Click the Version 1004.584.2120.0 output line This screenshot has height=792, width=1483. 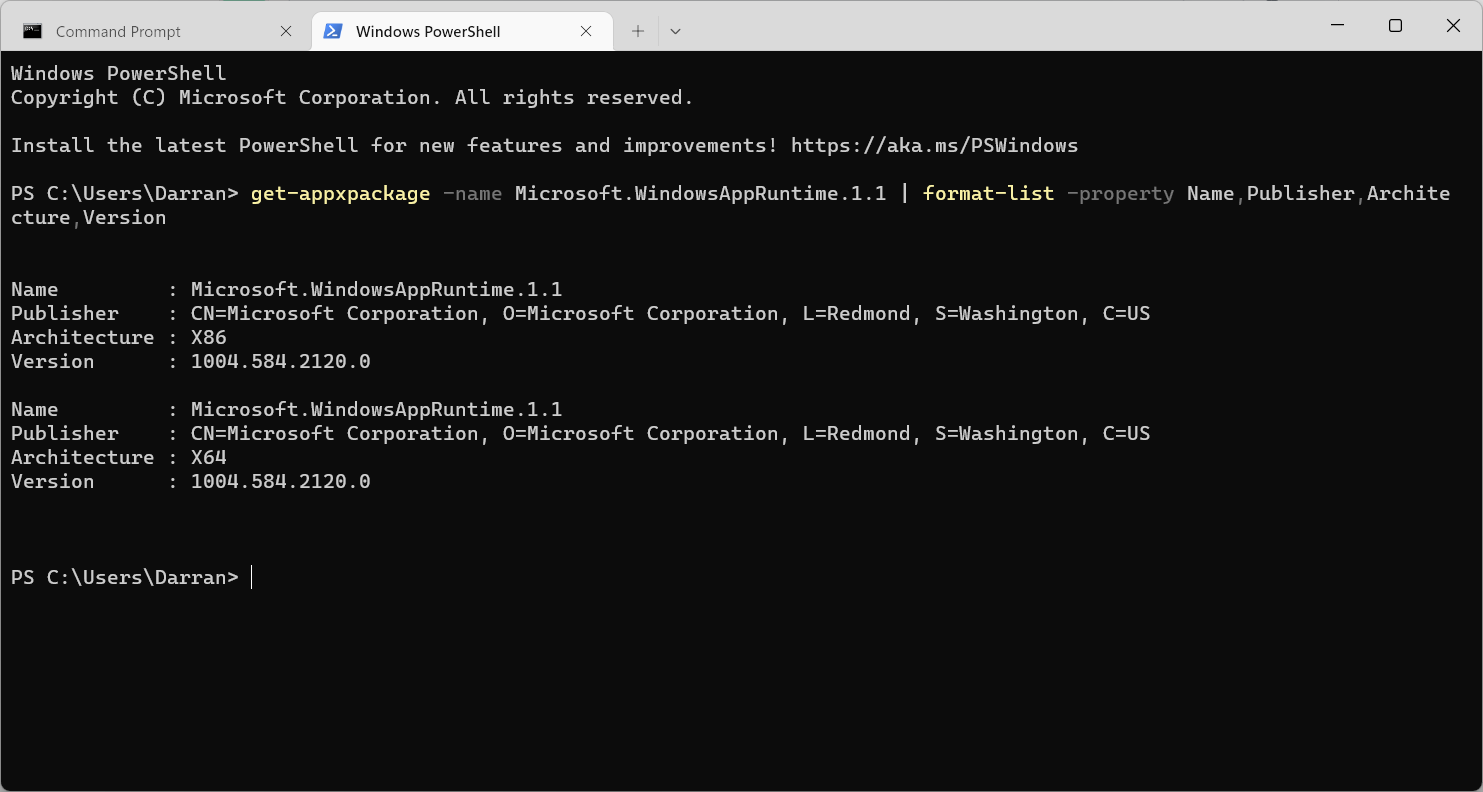click(281, 361)
